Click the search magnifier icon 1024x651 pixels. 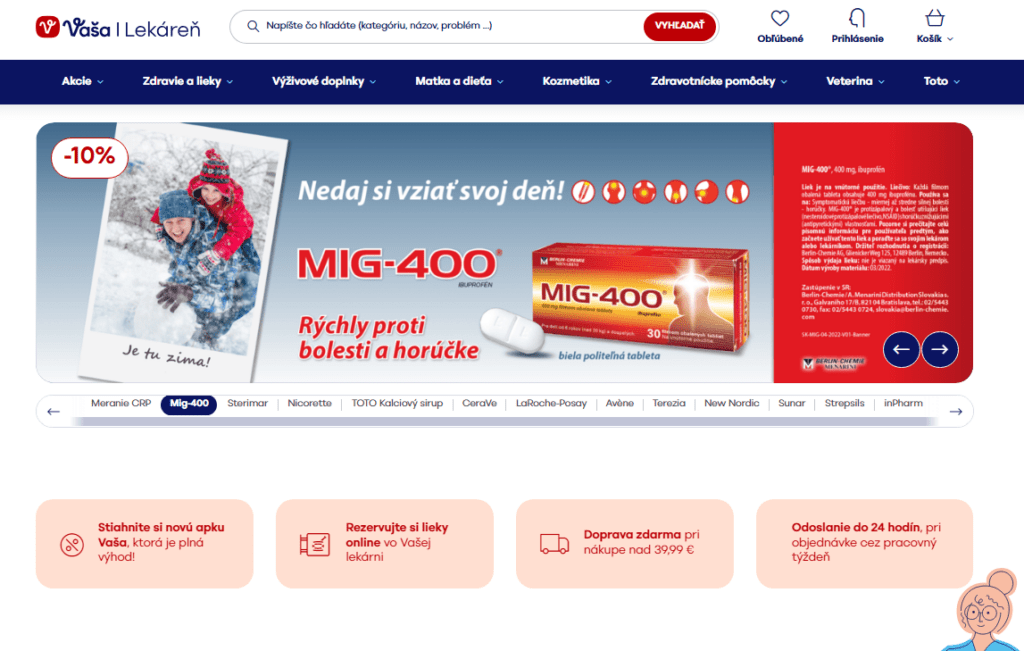click(x=253, y=26)
